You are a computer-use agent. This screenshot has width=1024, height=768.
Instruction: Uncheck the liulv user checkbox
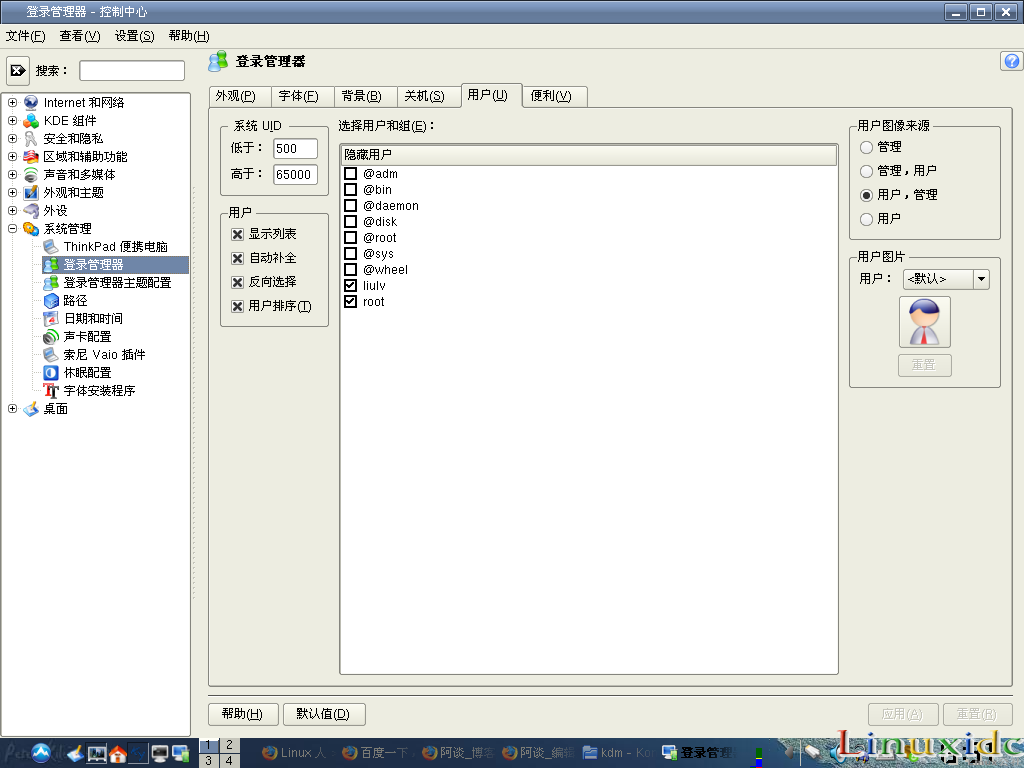click(x=351, y=285)
